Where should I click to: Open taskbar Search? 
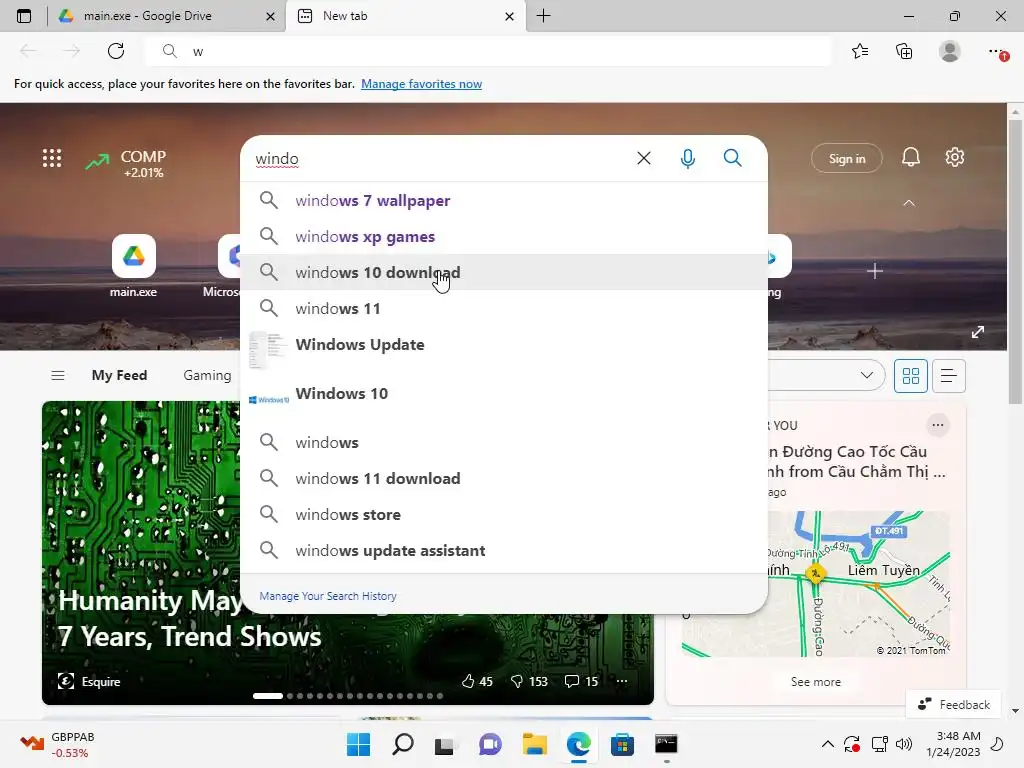click(x=402, y=744)
